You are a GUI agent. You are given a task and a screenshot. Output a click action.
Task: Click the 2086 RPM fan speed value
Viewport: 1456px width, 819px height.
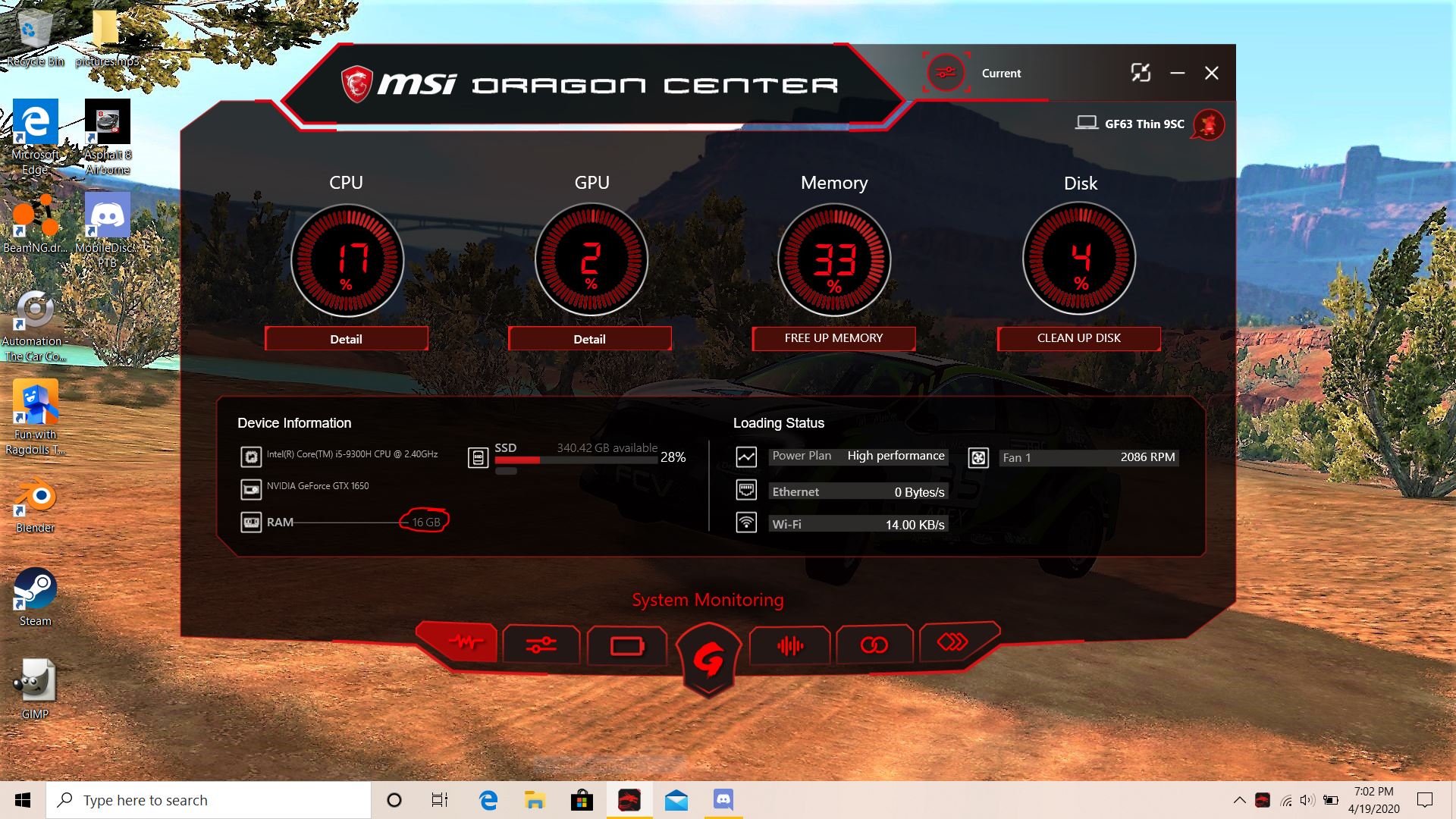(x=1147, y=457)
